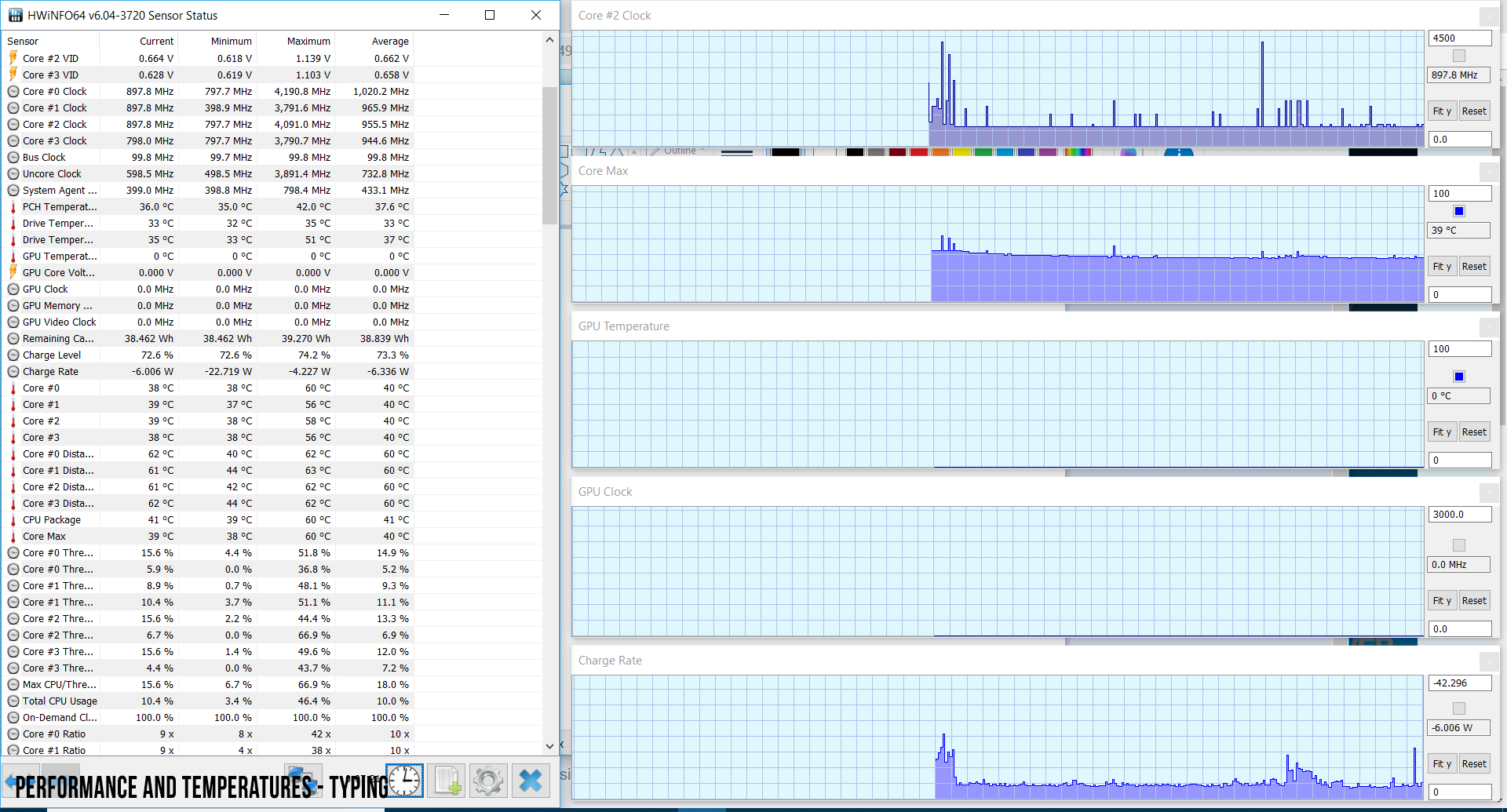Click the thermometer icon beside Core Max
This screenshot has height=812, width=1507.
[13, 537]
